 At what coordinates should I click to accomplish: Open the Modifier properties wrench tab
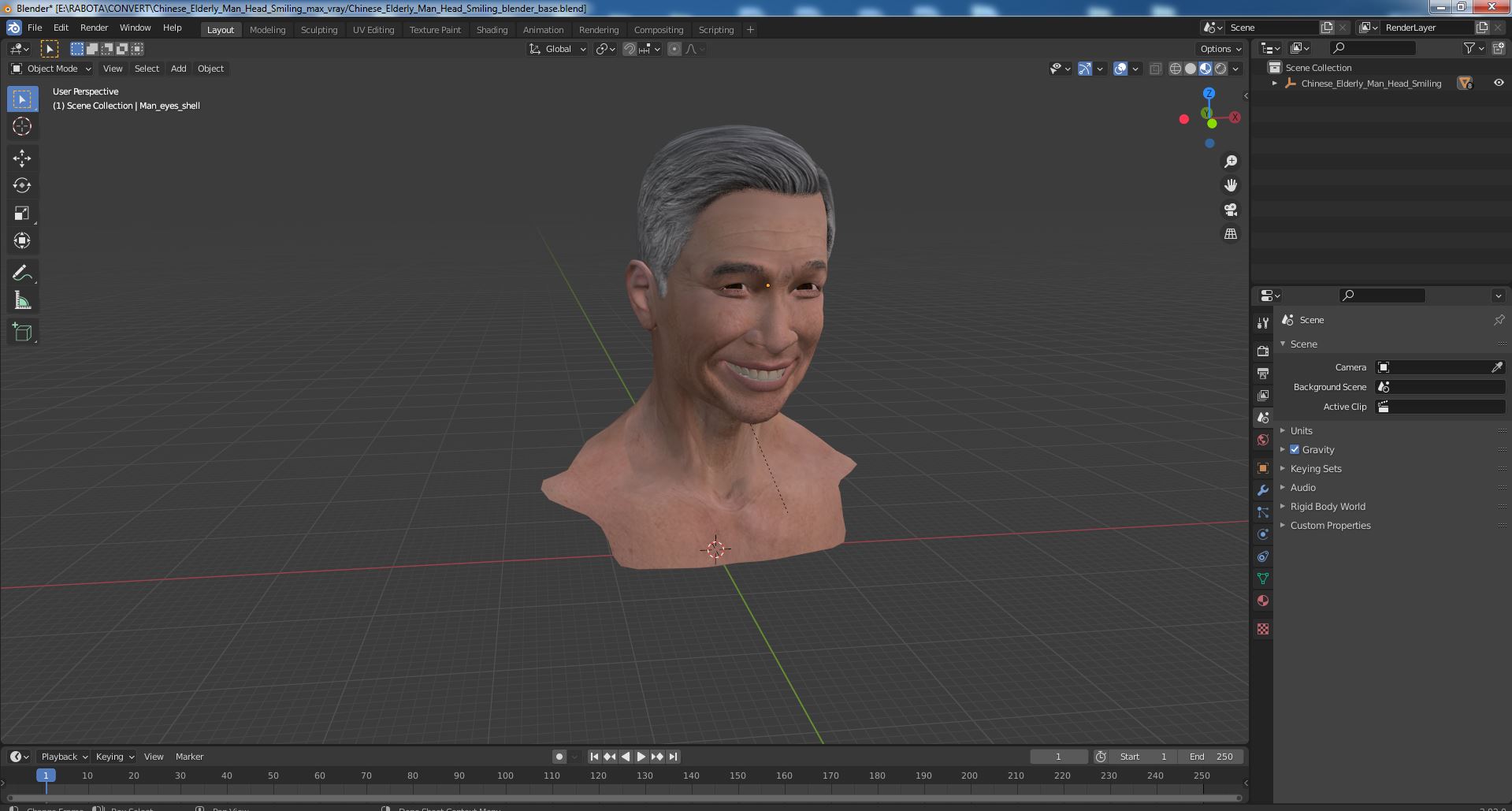pos(1263,490)
